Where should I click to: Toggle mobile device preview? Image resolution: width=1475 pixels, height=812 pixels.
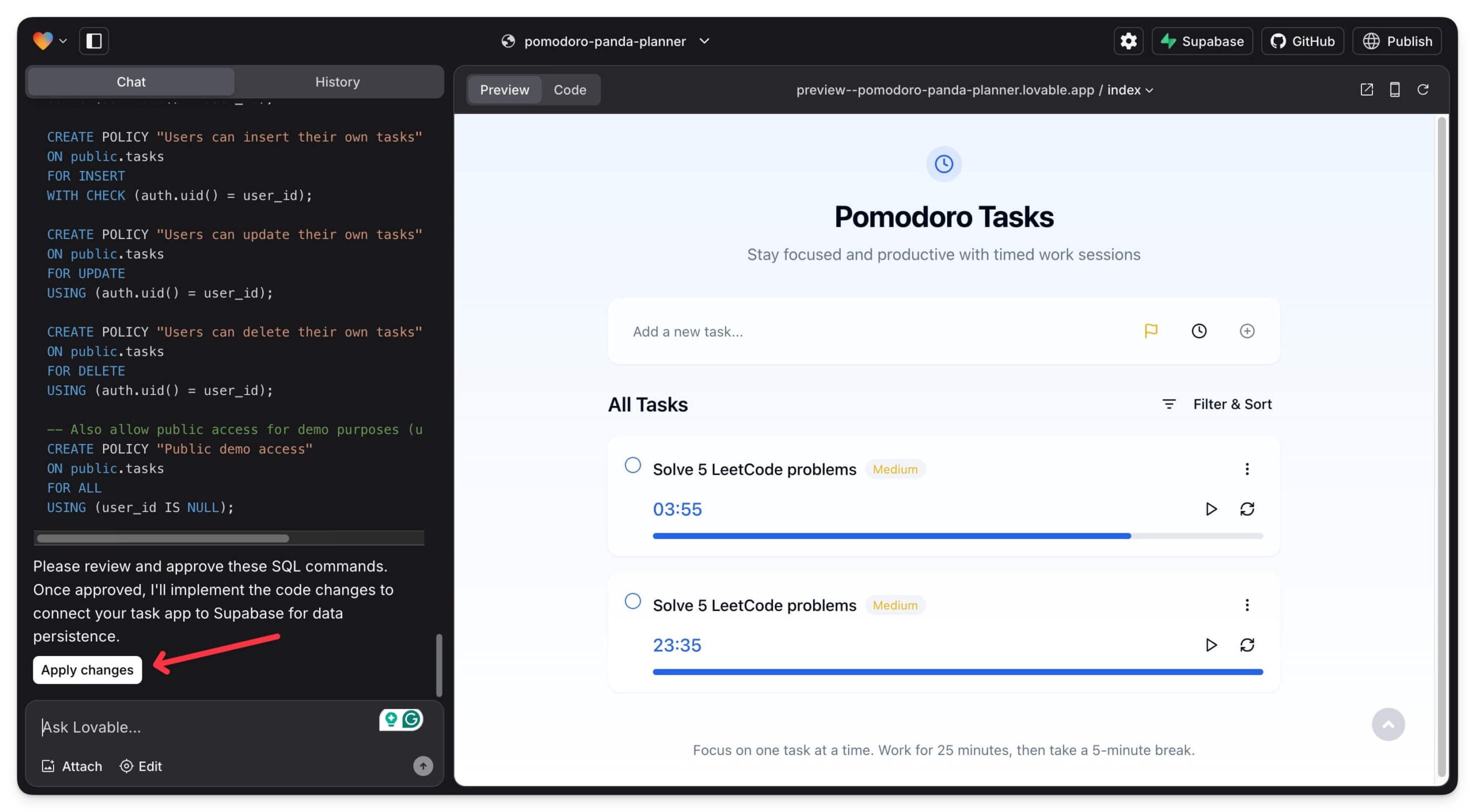[x=1395, y=89]
